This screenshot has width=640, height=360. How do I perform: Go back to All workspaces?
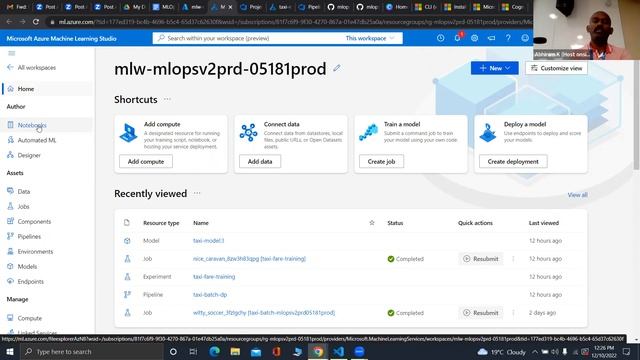pyautogui.click(x=32, y=68)
